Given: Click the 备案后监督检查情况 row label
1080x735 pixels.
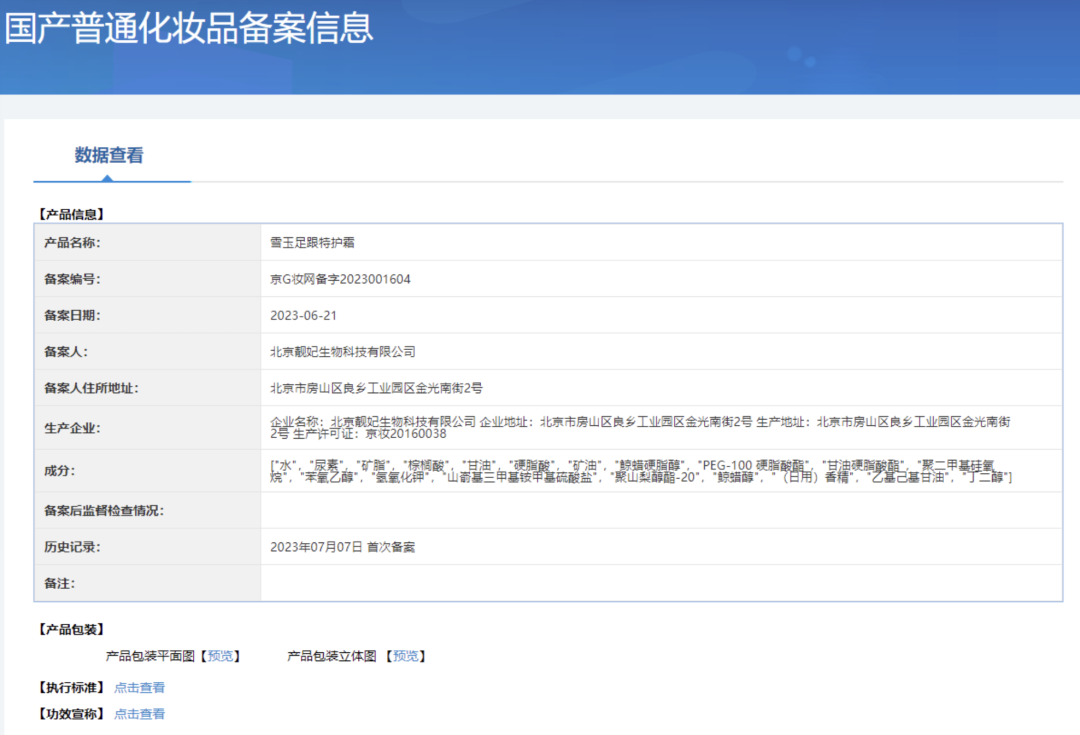Looking at the screenshot, I should 104,510.
